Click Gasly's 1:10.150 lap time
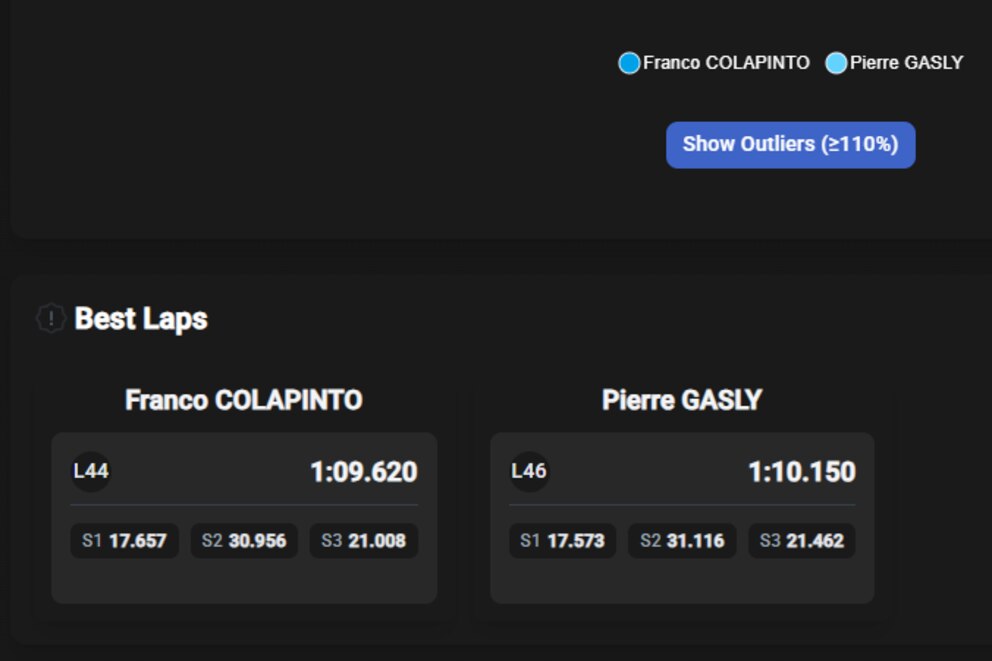The width and height of the screenshot is (992, 661). point(802,472)
